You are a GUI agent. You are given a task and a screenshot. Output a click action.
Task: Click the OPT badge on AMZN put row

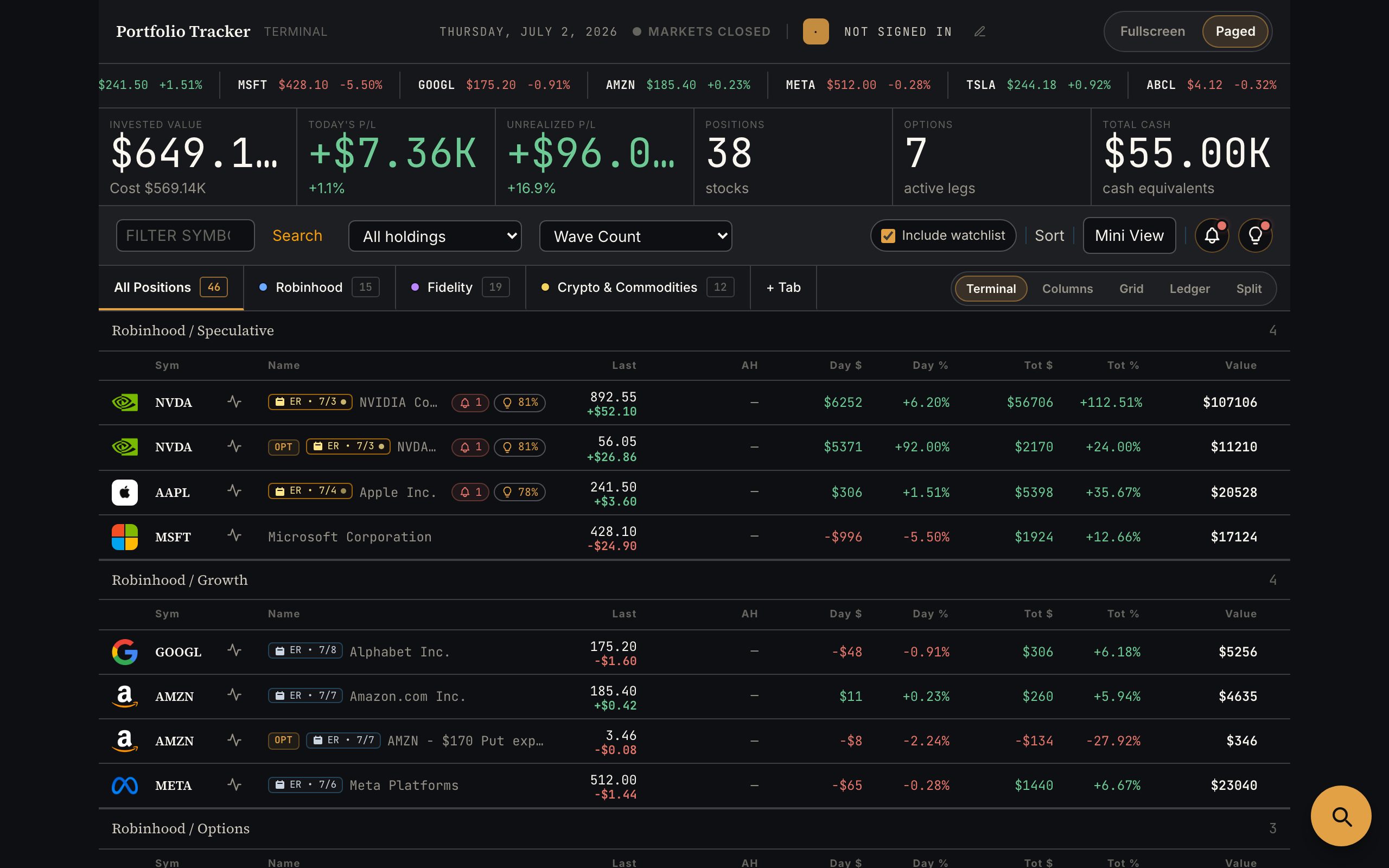pyautogui.click(x=284, y=741)
